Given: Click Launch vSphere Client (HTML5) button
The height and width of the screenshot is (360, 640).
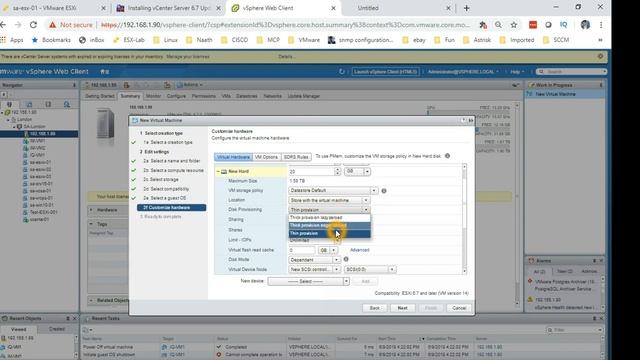Looking at the screenshot, I should coord(385,72).
